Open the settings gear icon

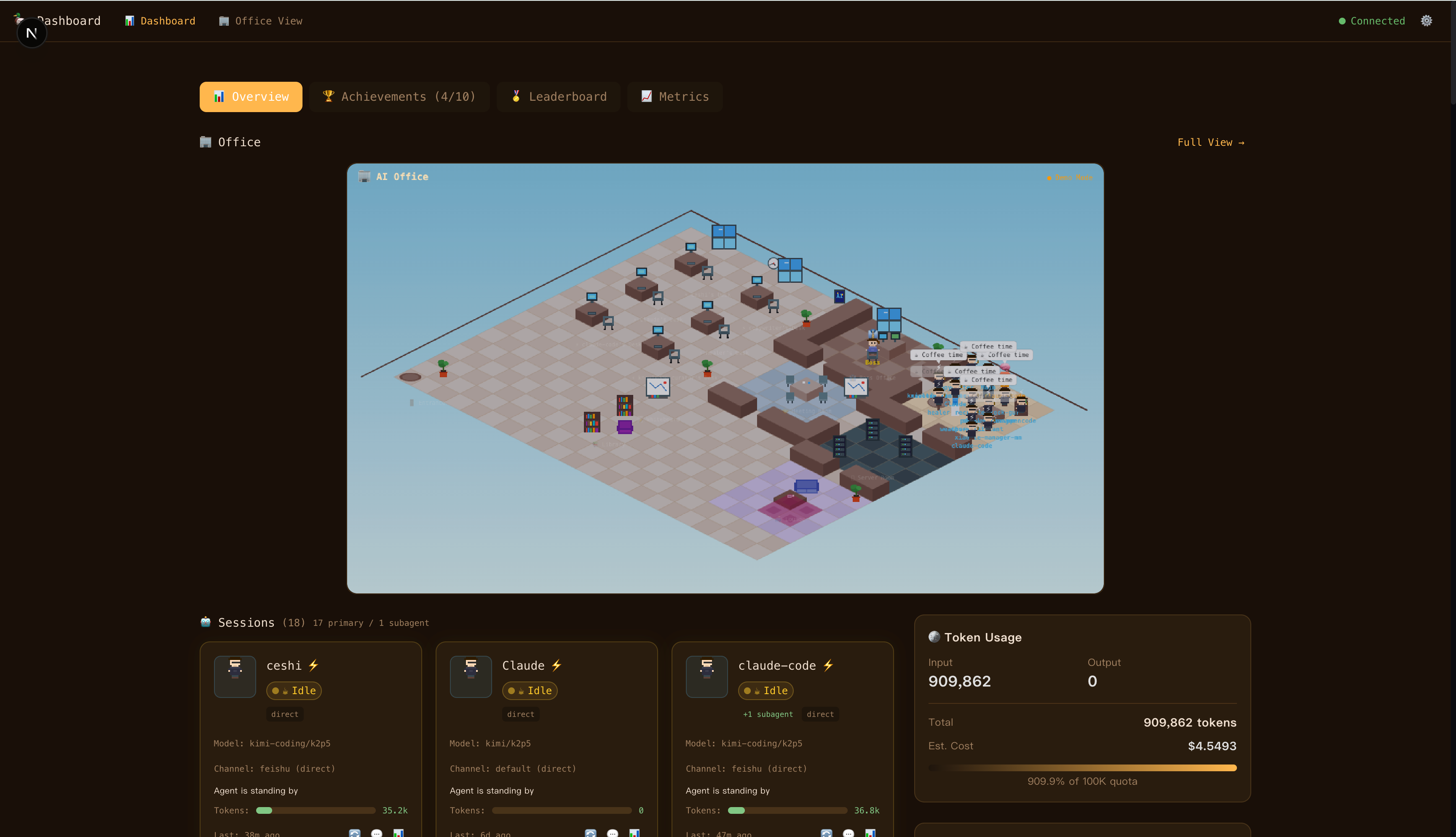pyautogui.click(x=1426, y=21)
